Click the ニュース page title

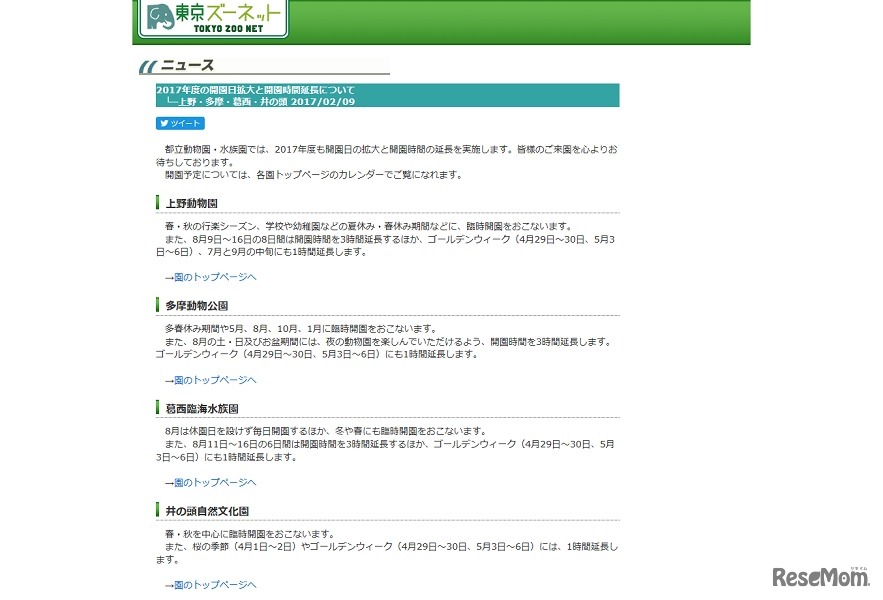pos(189,64)
